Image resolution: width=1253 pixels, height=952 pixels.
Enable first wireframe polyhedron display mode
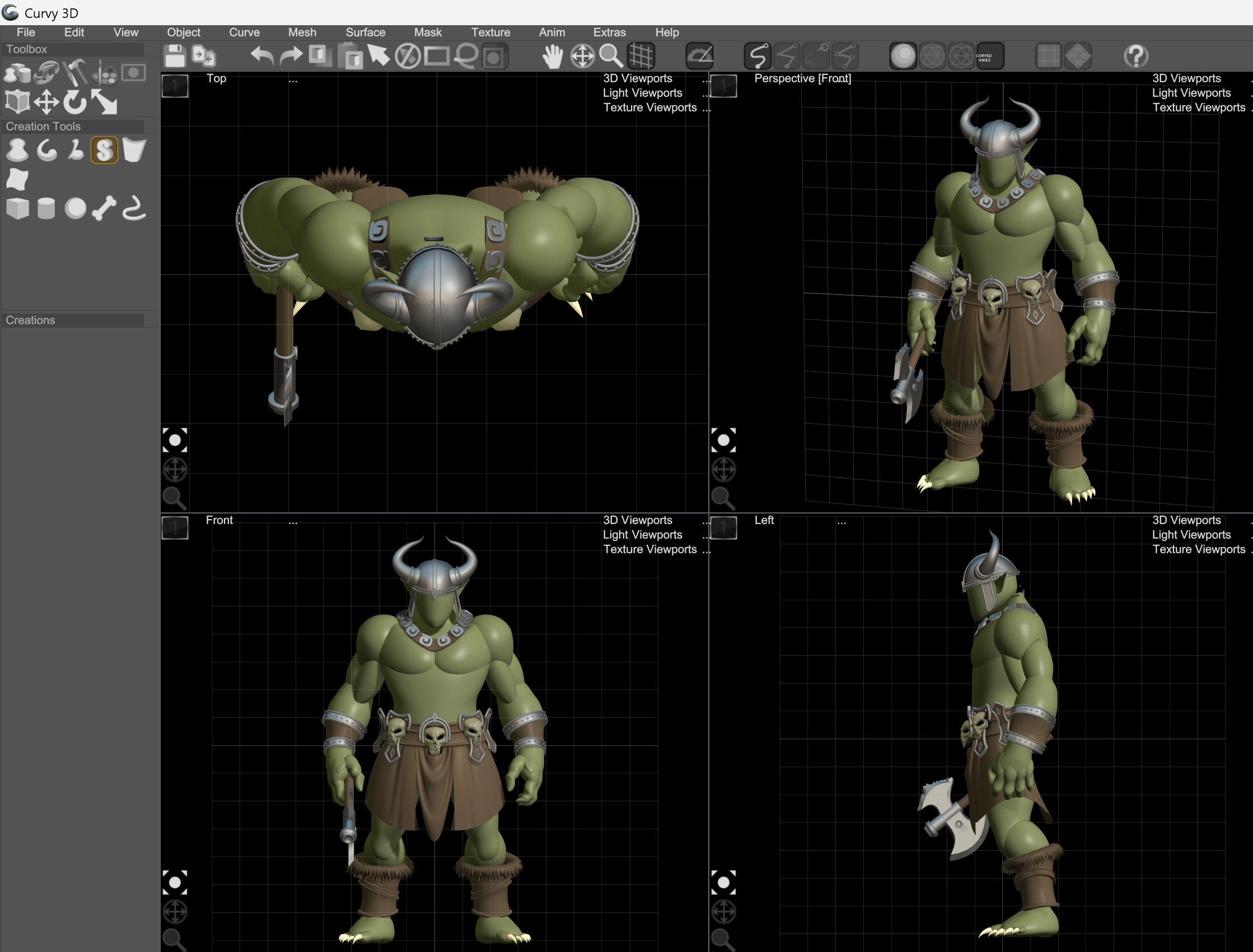point(932,56)
